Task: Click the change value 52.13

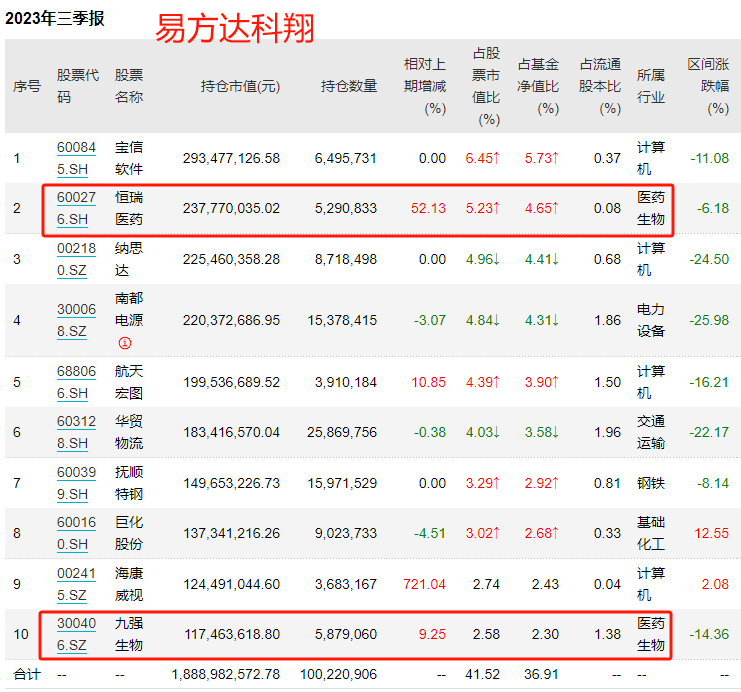Action: (x=428, y=208)
